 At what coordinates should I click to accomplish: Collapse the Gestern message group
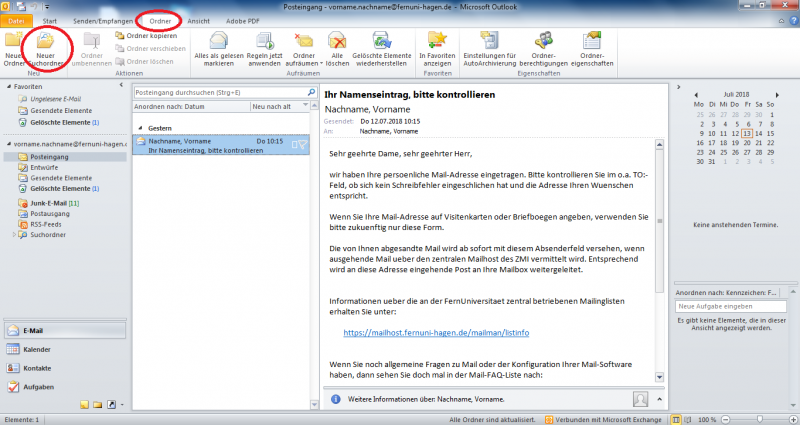140,128
